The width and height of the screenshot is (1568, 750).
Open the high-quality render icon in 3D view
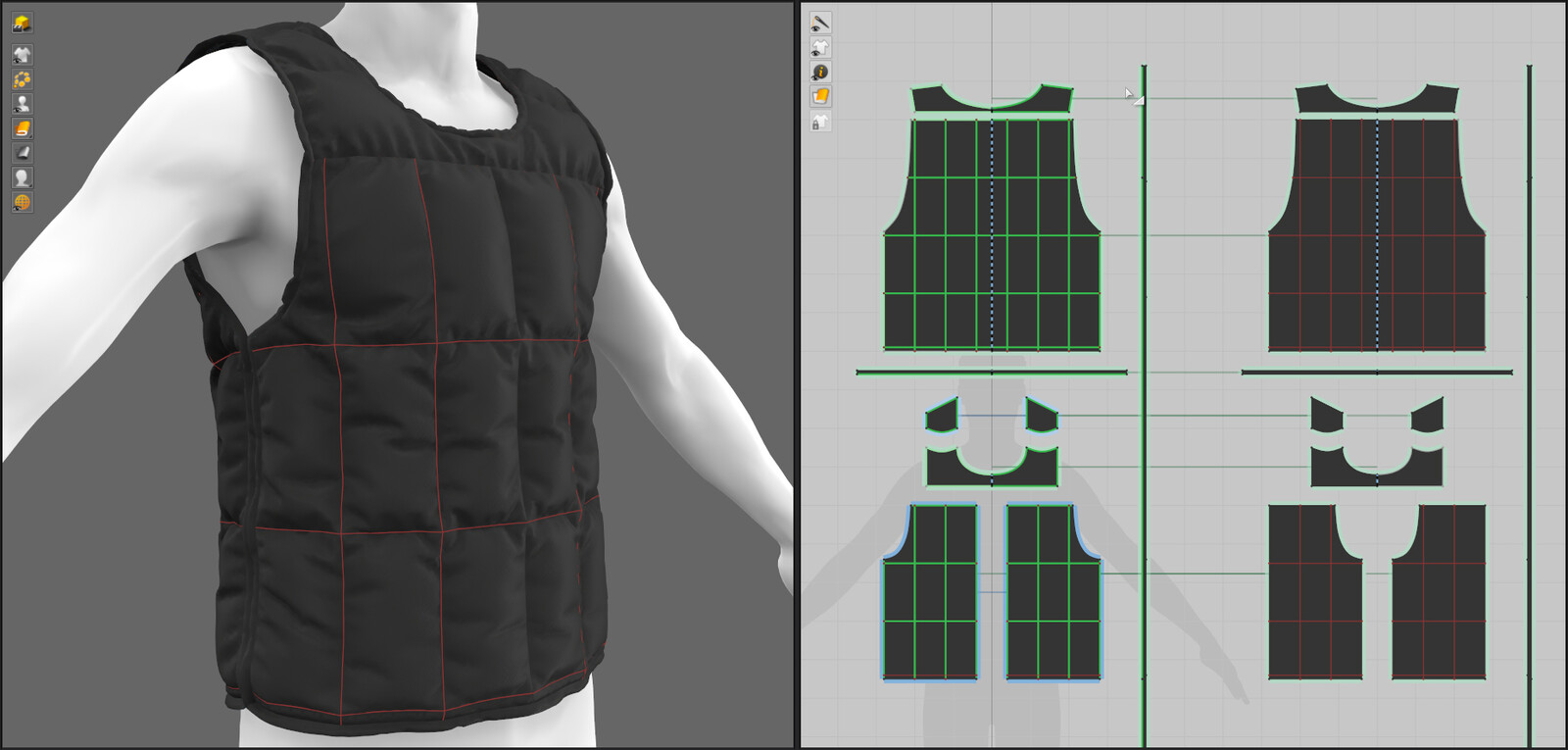pos(22,23)
